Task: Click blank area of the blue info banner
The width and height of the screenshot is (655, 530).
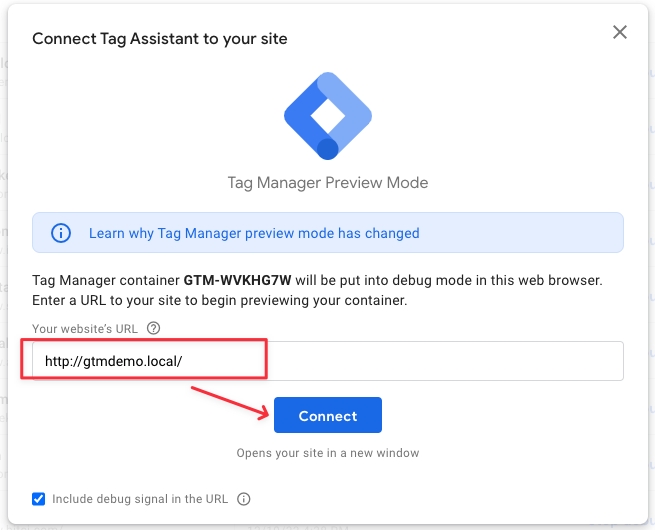Action: pos(521,233)
